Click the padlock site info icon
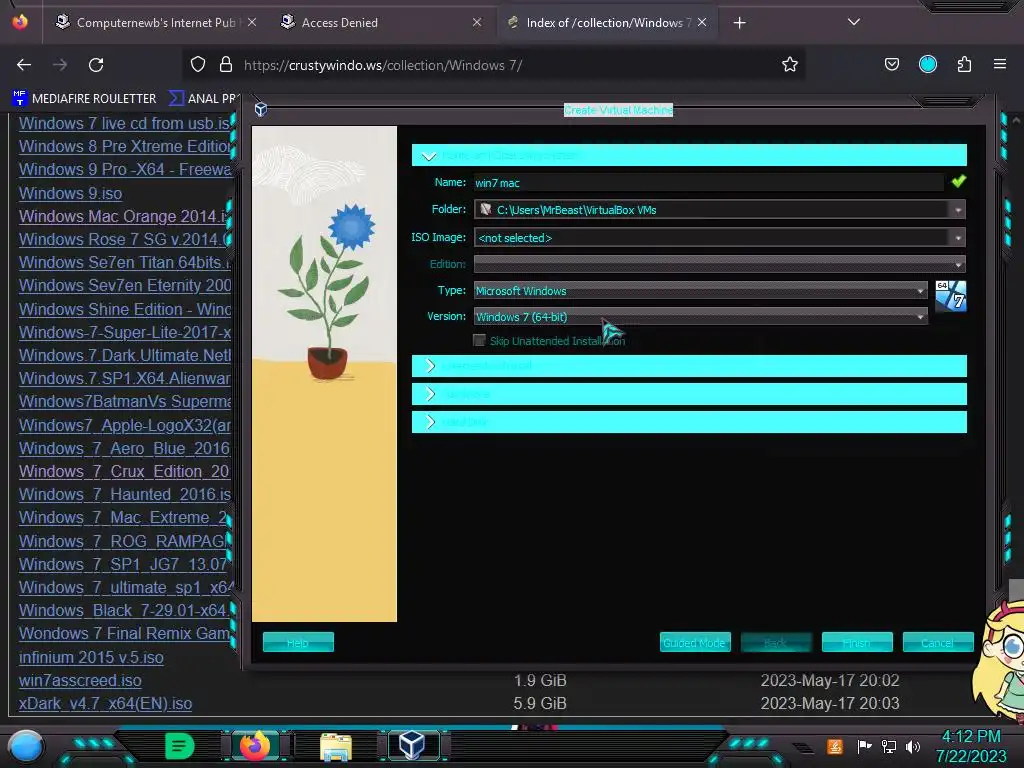Image resolution: width=1024 pixels, height=768 pixels. [226, 64]
